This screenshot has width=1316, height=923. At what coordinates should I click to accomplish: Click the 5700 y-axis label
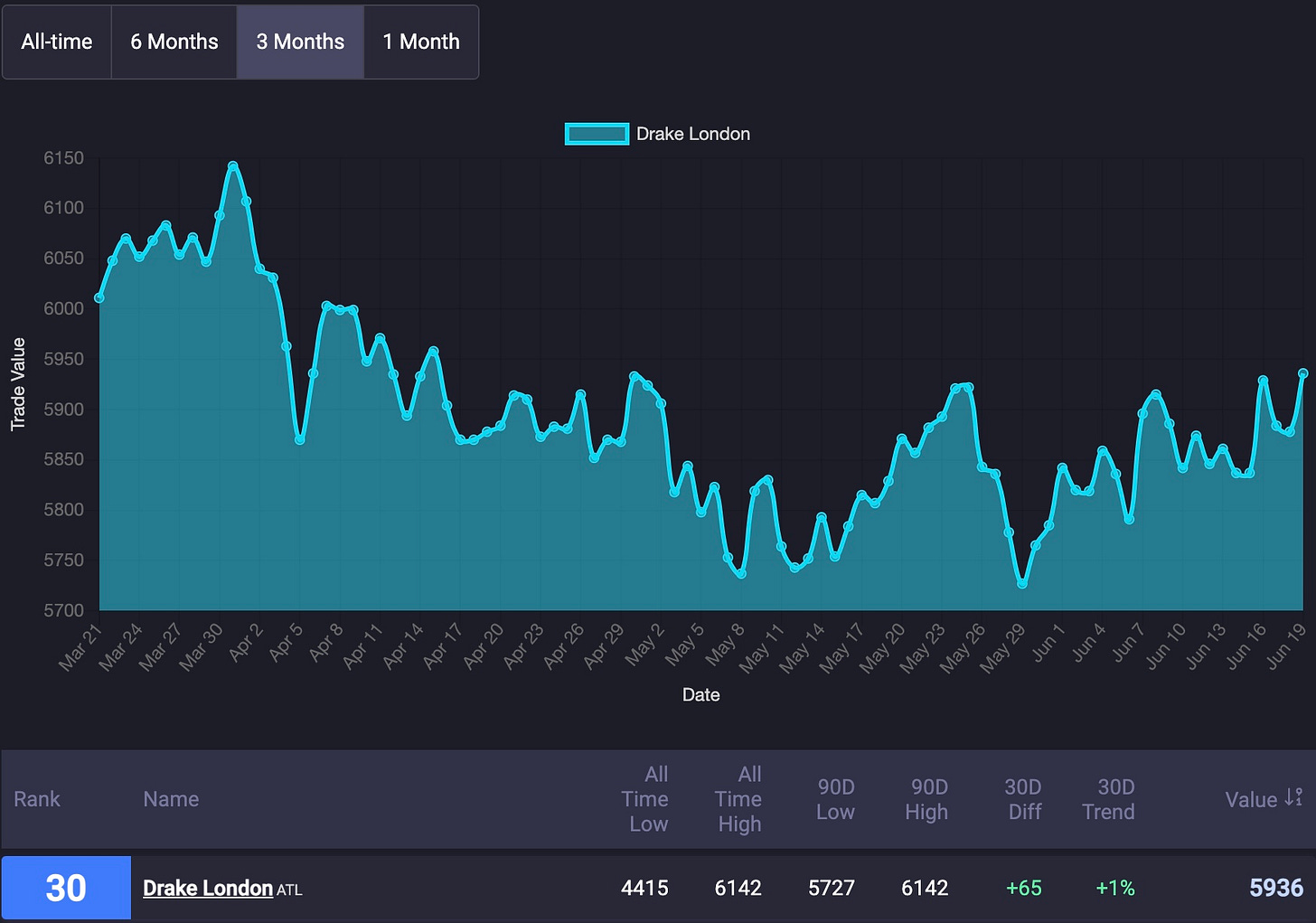[x=63, y=610]
